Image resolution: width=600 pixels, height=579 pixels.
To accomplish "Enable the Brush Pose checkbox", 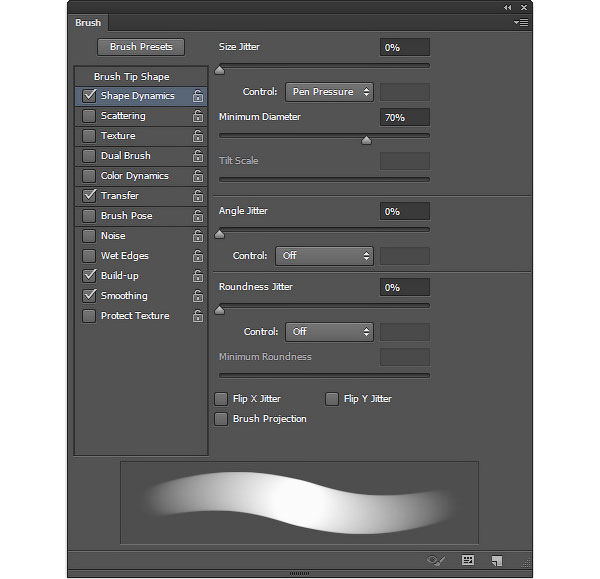I will [89, 216].
